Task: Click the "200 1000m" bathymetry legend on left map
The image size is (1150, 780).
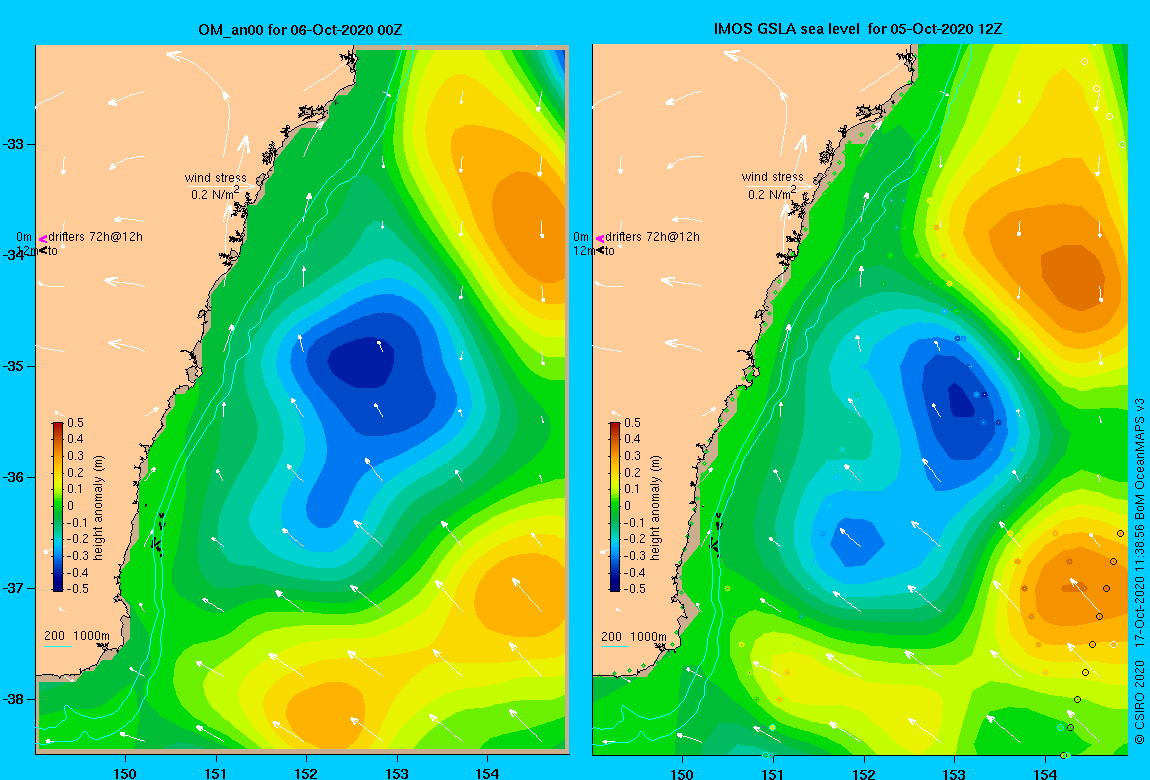Action: click(77, 636)
